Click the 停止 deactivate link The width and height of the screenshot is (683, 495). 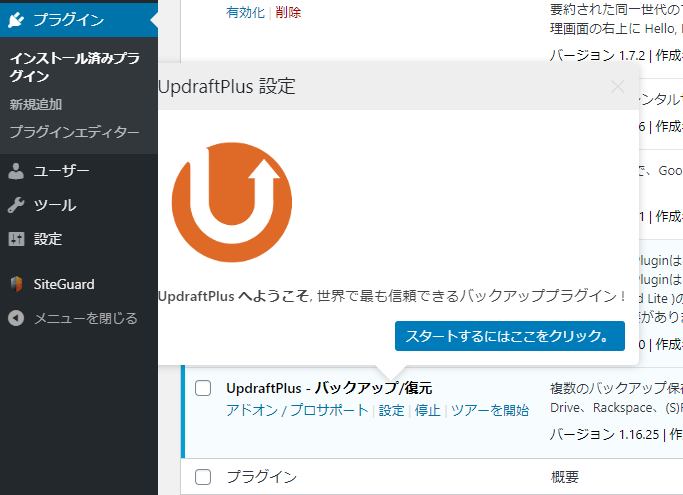(428, 410)
